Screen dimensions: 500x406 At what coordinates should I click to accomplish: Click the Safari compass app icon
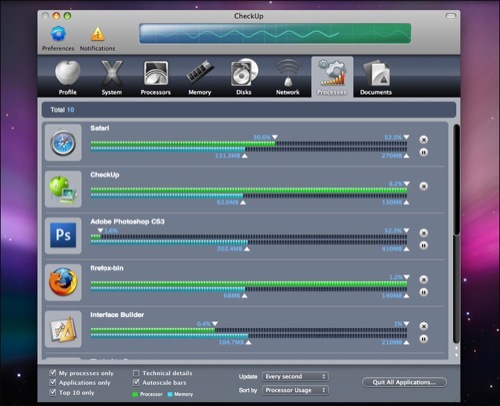click(x=63, y=143)
